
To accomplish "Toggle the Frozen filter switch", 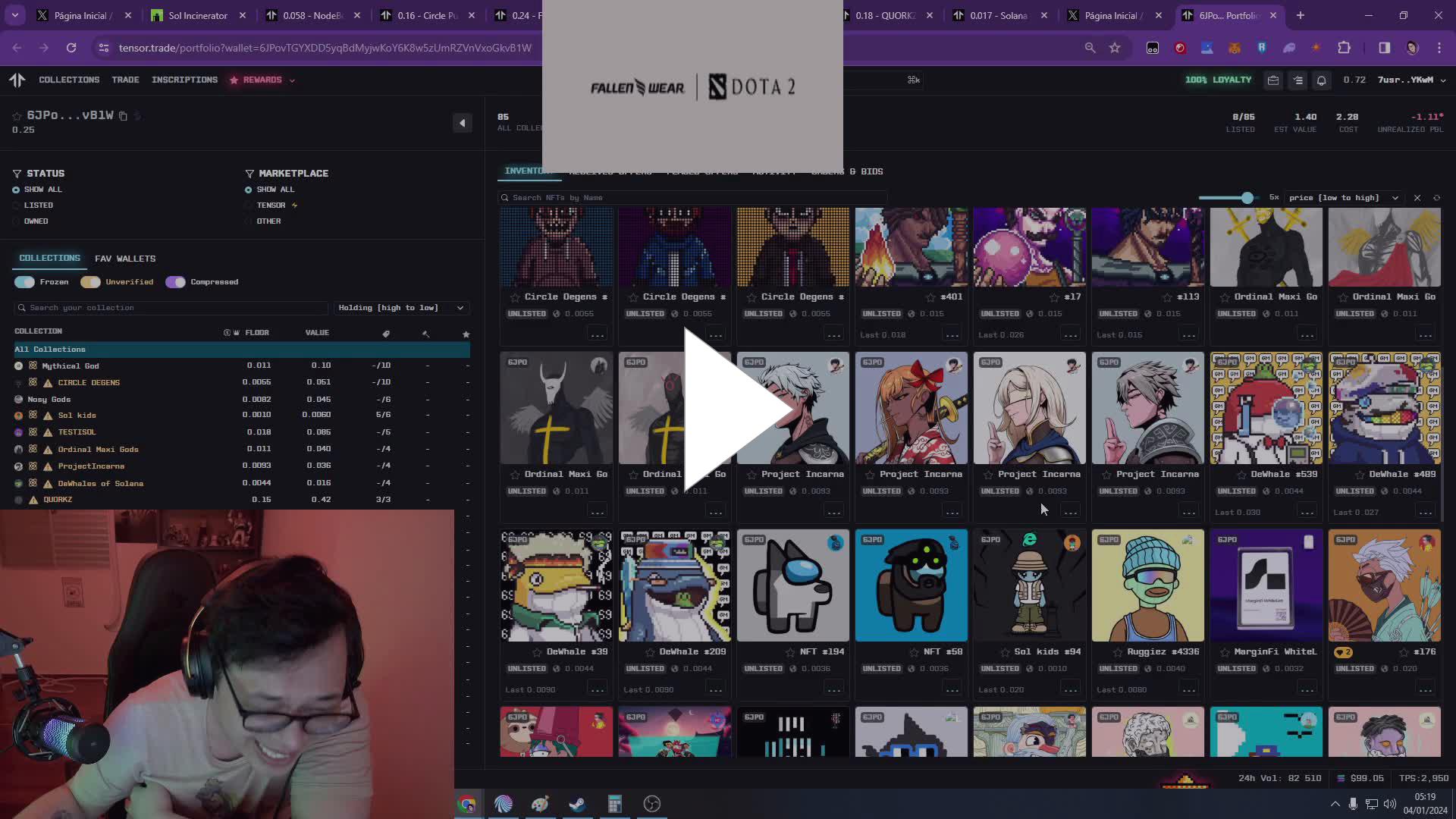I will 24,281.
